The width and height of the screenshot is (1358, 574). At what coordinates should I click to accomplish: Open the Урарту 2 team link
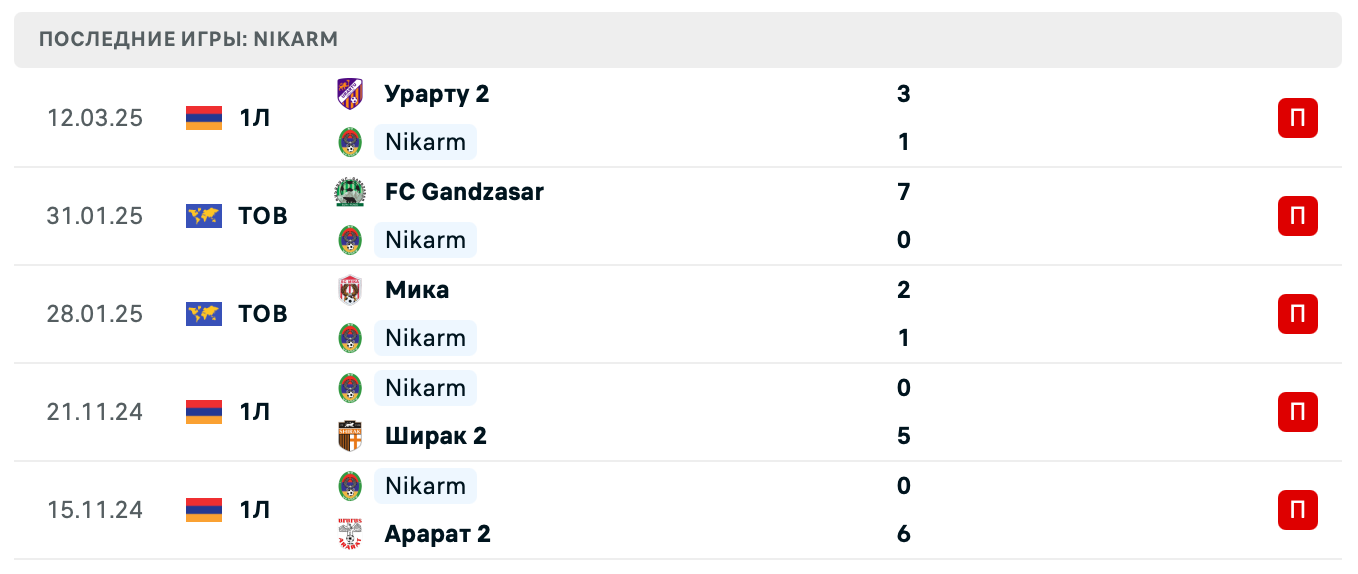pyautogui.click(x=437, y=94)
